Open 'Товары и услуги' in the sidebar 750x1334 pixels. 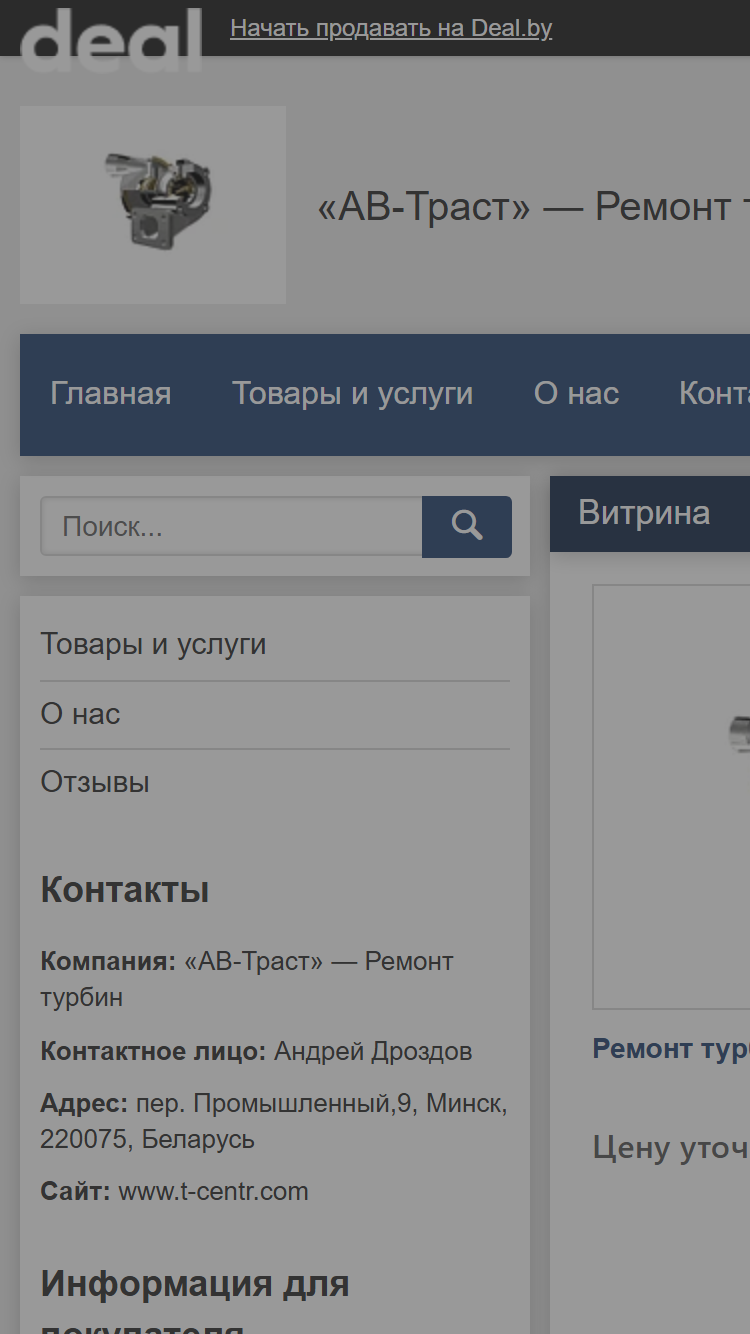153,644
